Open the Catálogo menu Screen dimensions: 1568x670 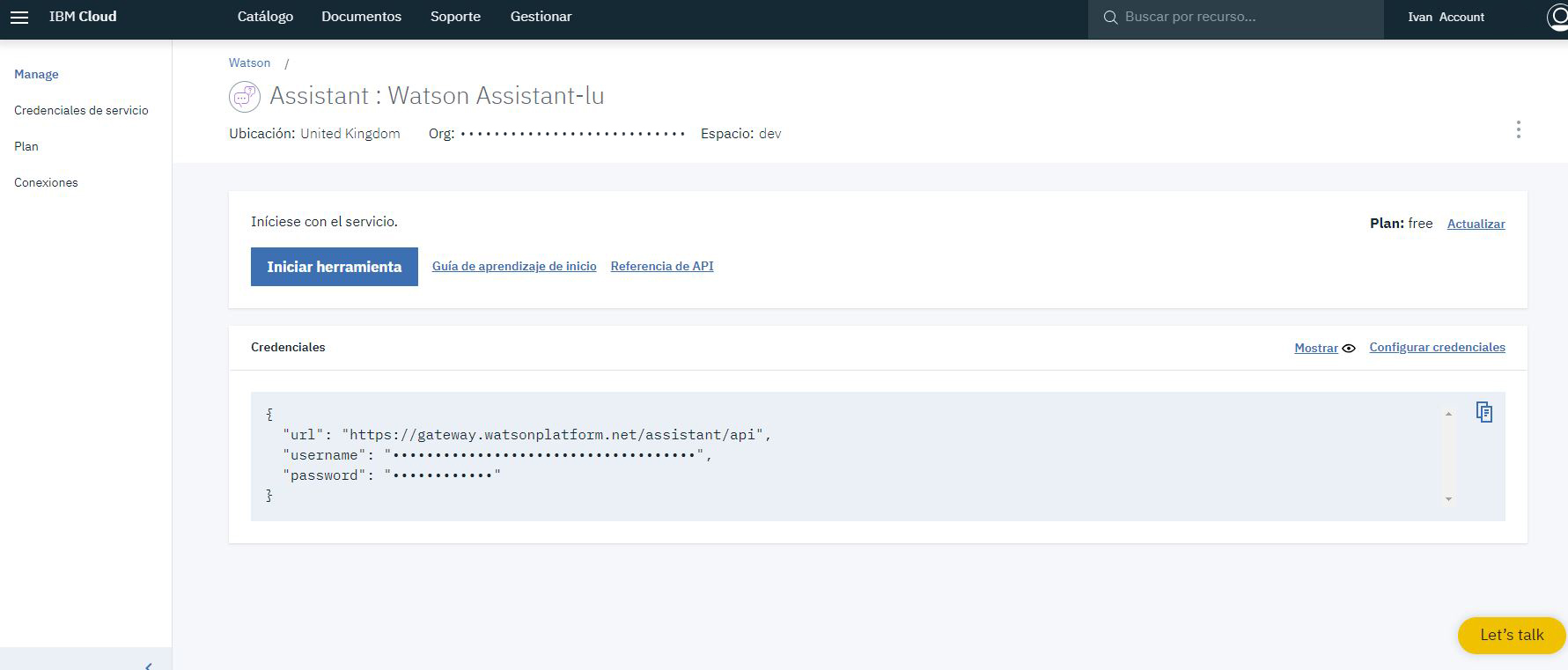[265, 17]
